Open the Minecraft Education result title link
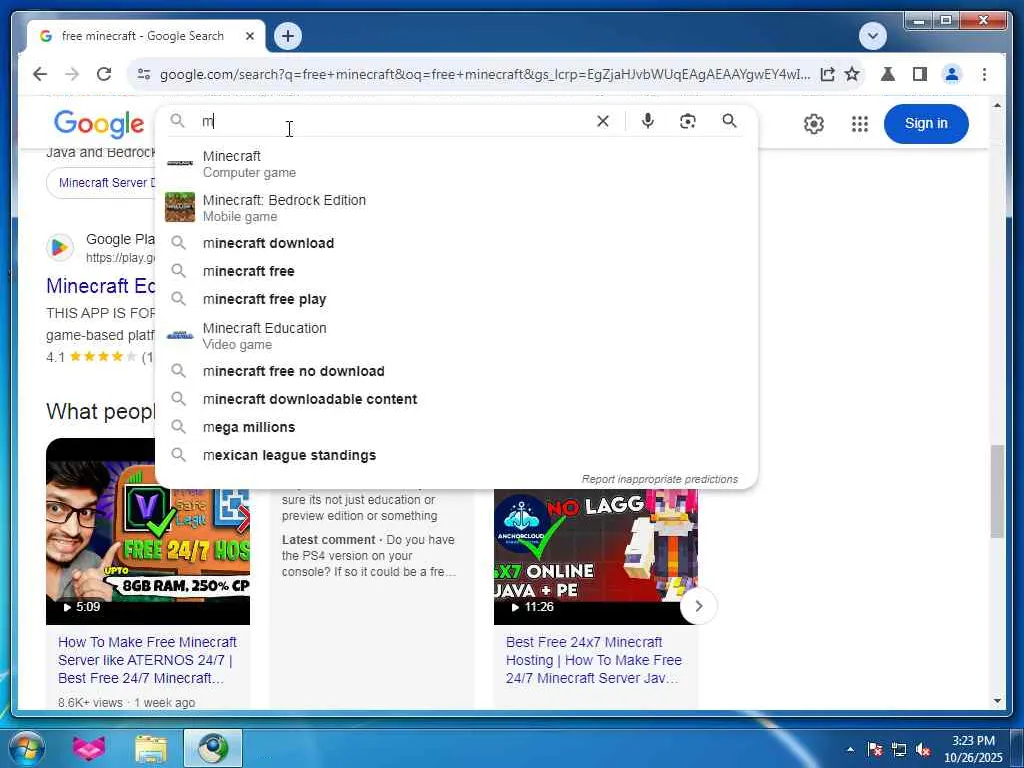Viewport: 1024px width, 768px height. click(x=101, y=286)
